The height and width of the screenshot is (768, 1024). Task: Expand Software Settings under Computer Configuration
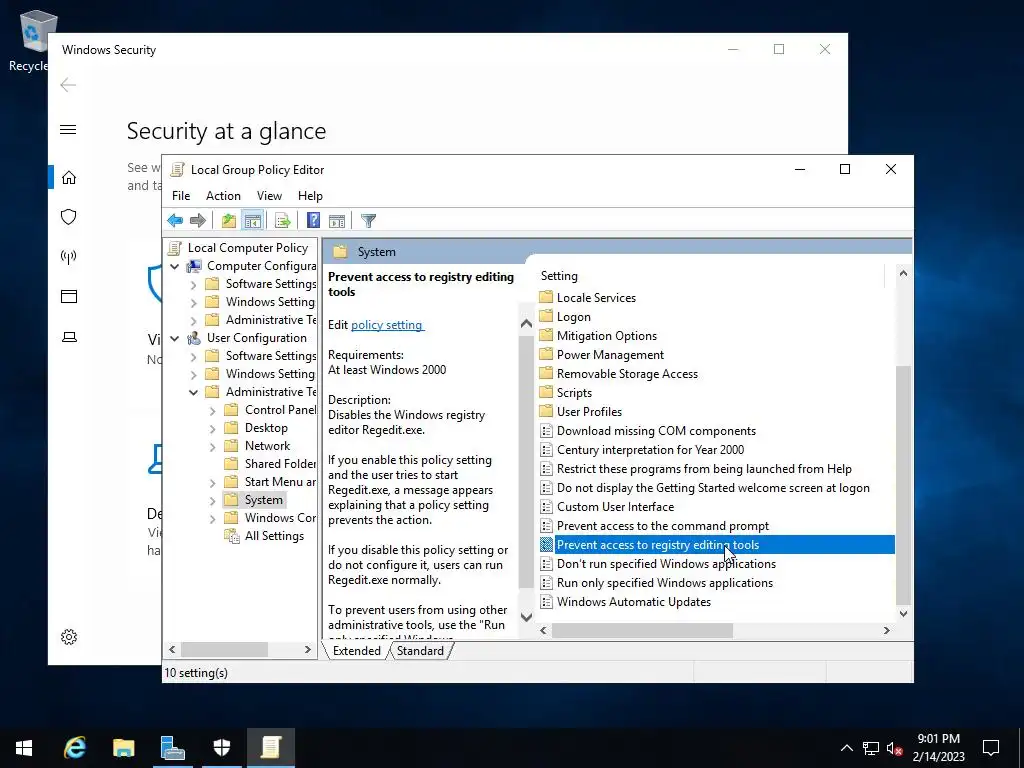coord(193,285)
